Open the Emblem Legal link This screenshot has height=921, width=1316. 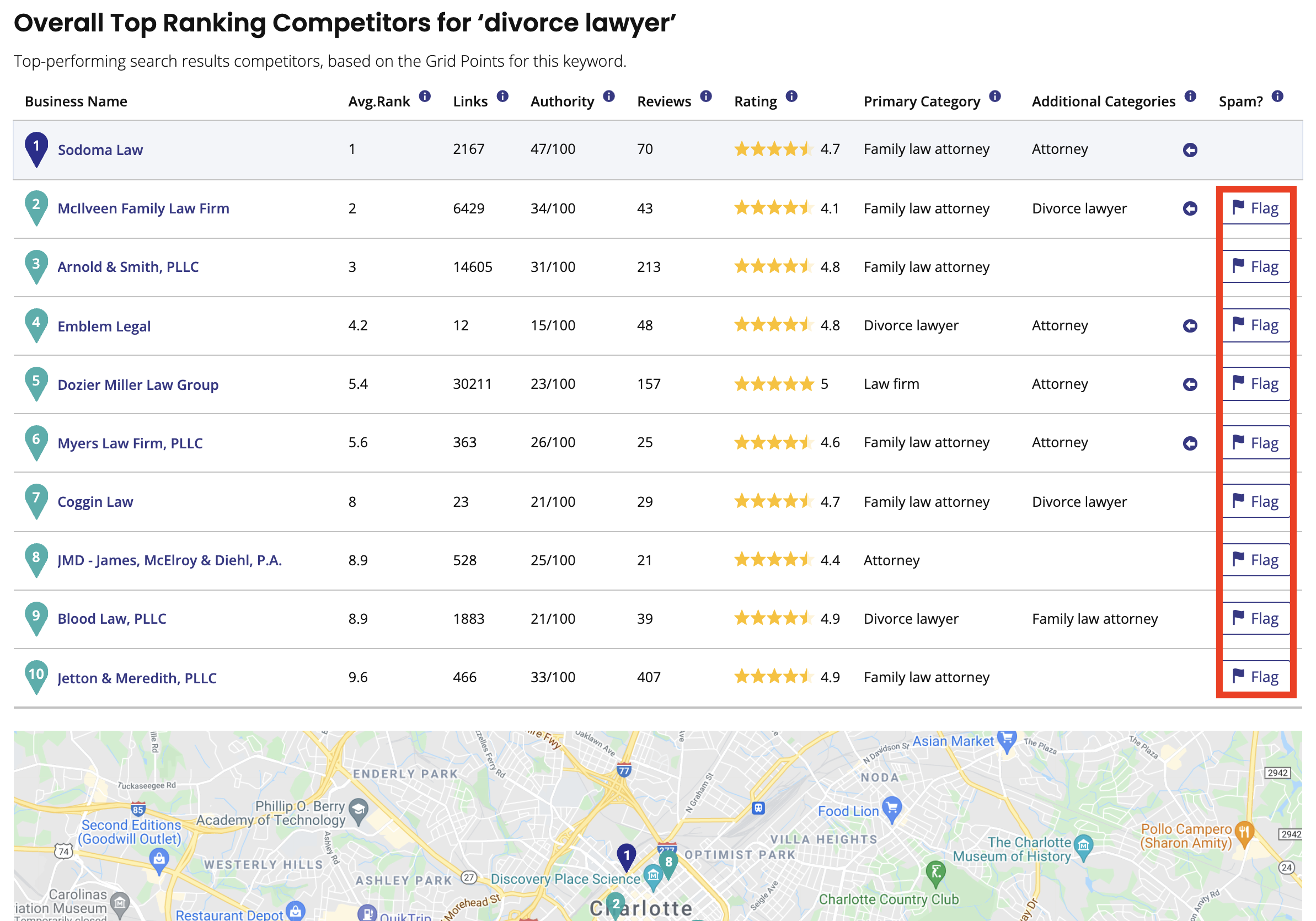[x=104, y=326]
